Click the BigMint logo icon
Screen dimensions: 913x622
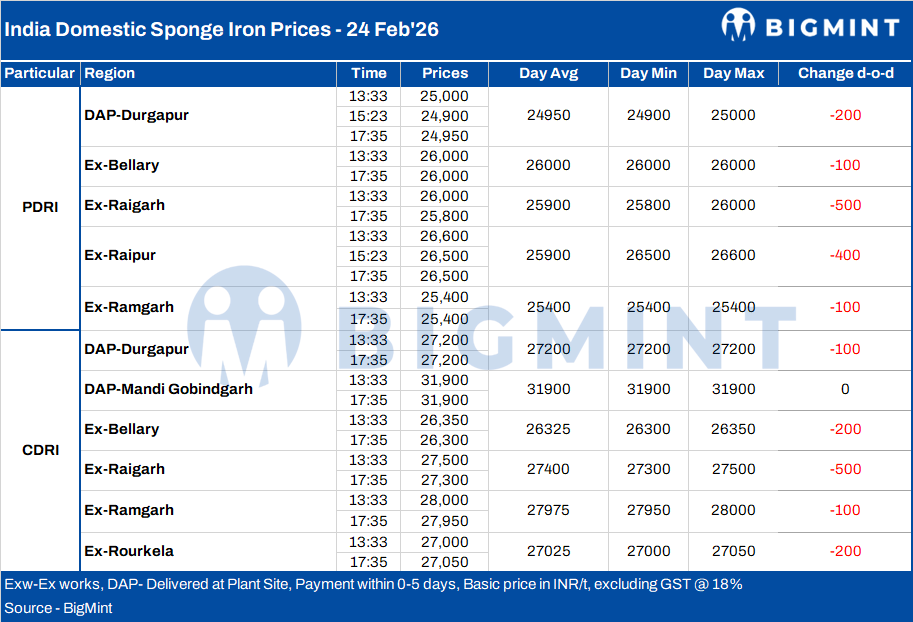(x=737, y=25)
